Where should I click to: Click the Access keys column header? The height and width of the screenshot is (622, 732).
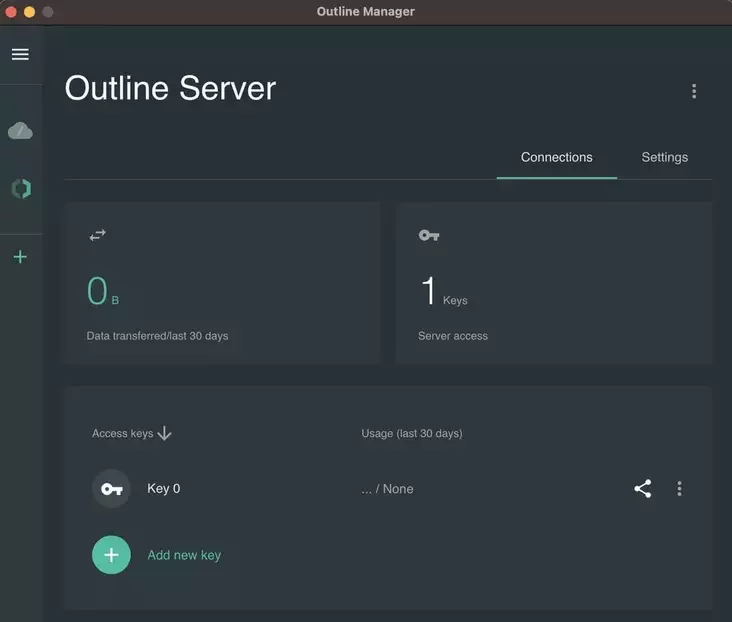[122, 434]
